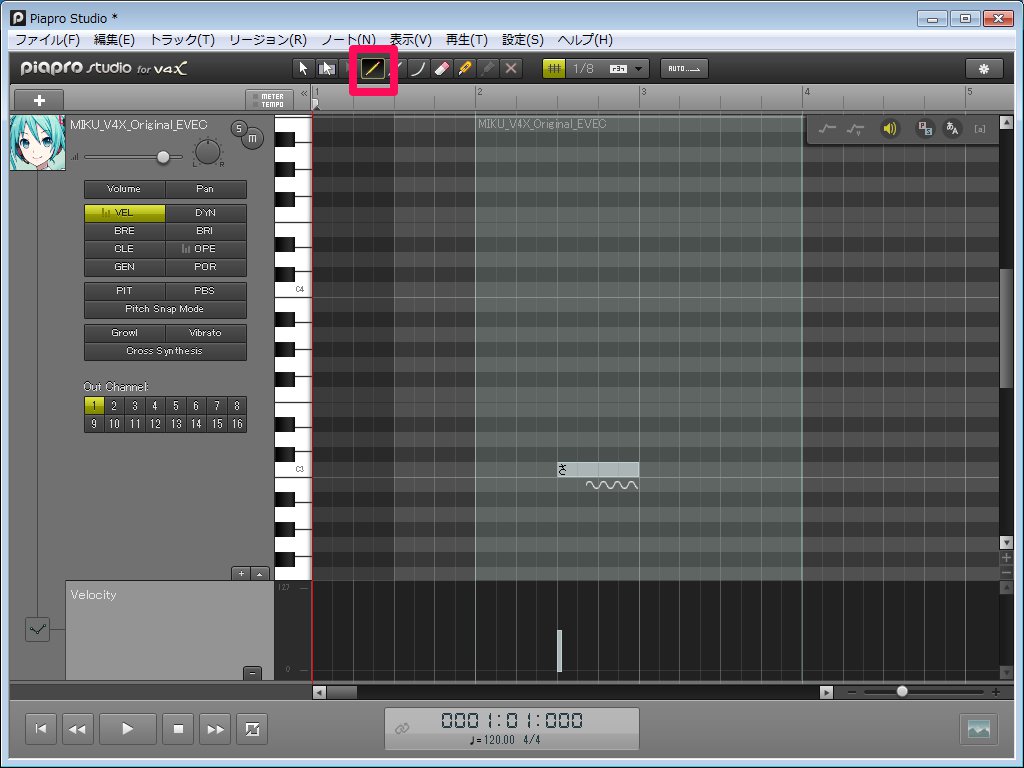Open the quantize 1/8 dropdown arrow
Image resolution: width=1024 pixels, height=768 pixels.
click(x=638, y=69)
